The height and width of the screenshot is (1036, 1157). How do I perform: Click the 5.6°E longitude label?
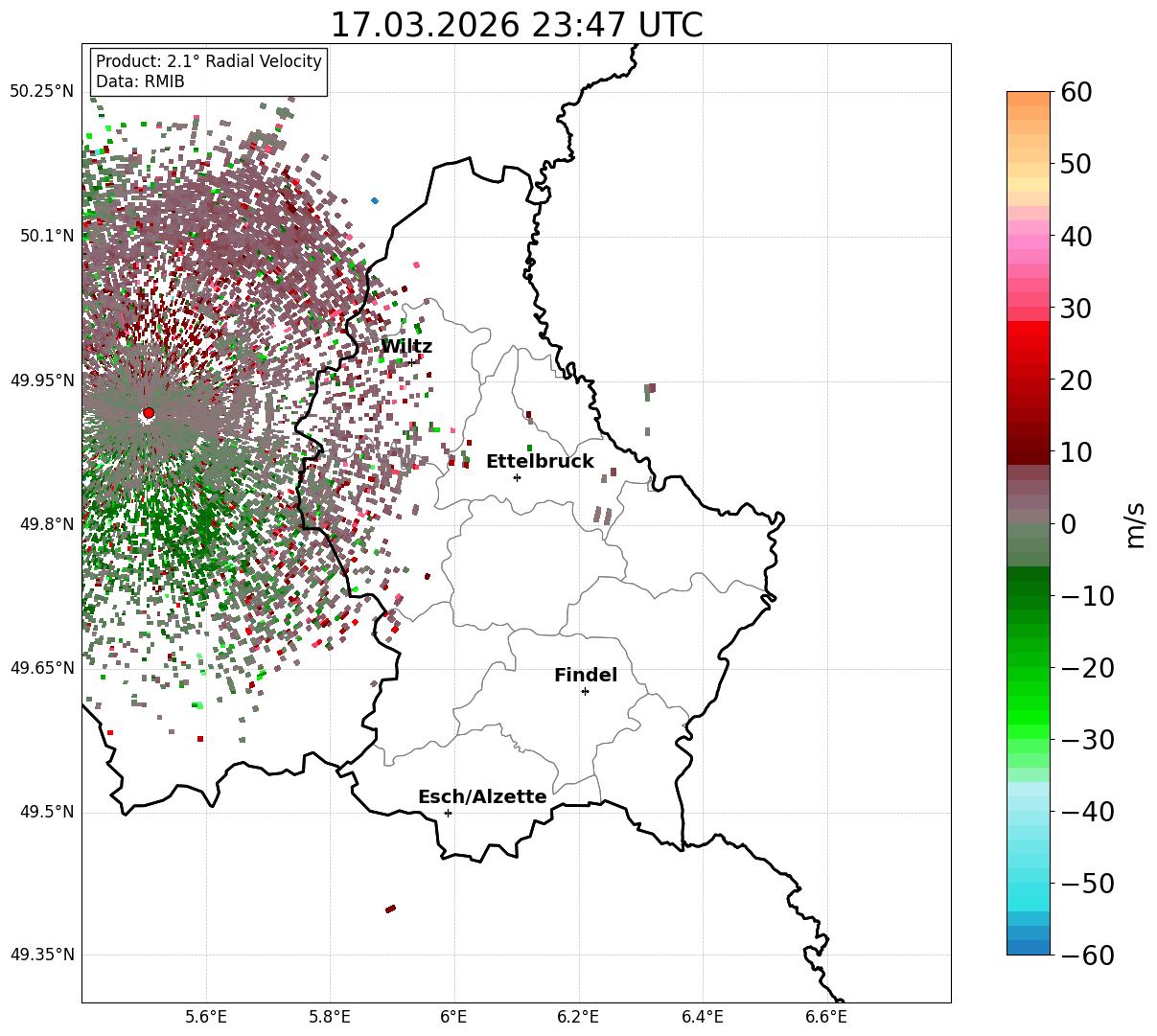206,1017
